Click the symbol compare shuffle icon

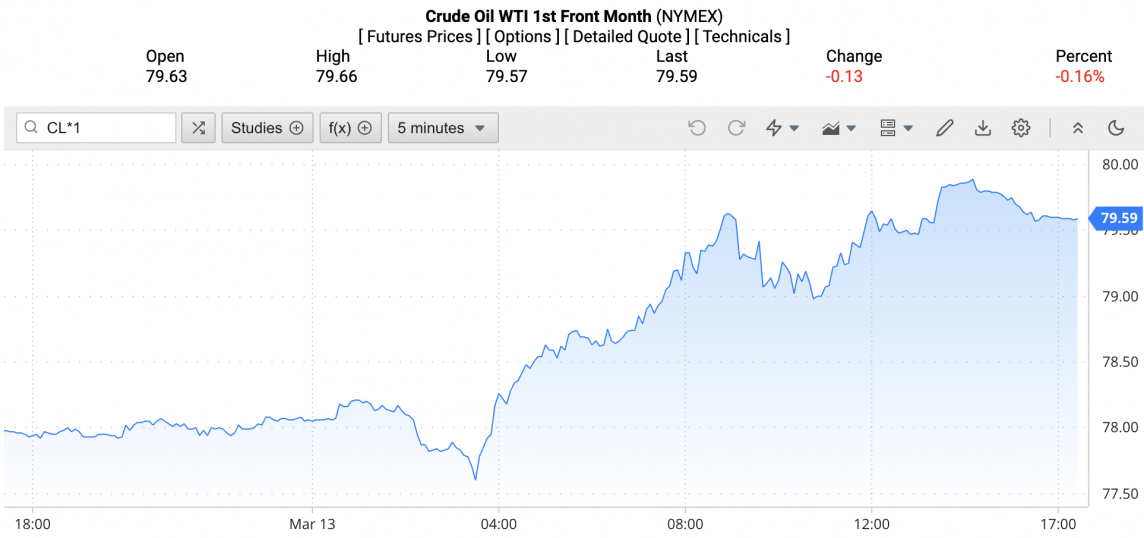pos(198,128)
